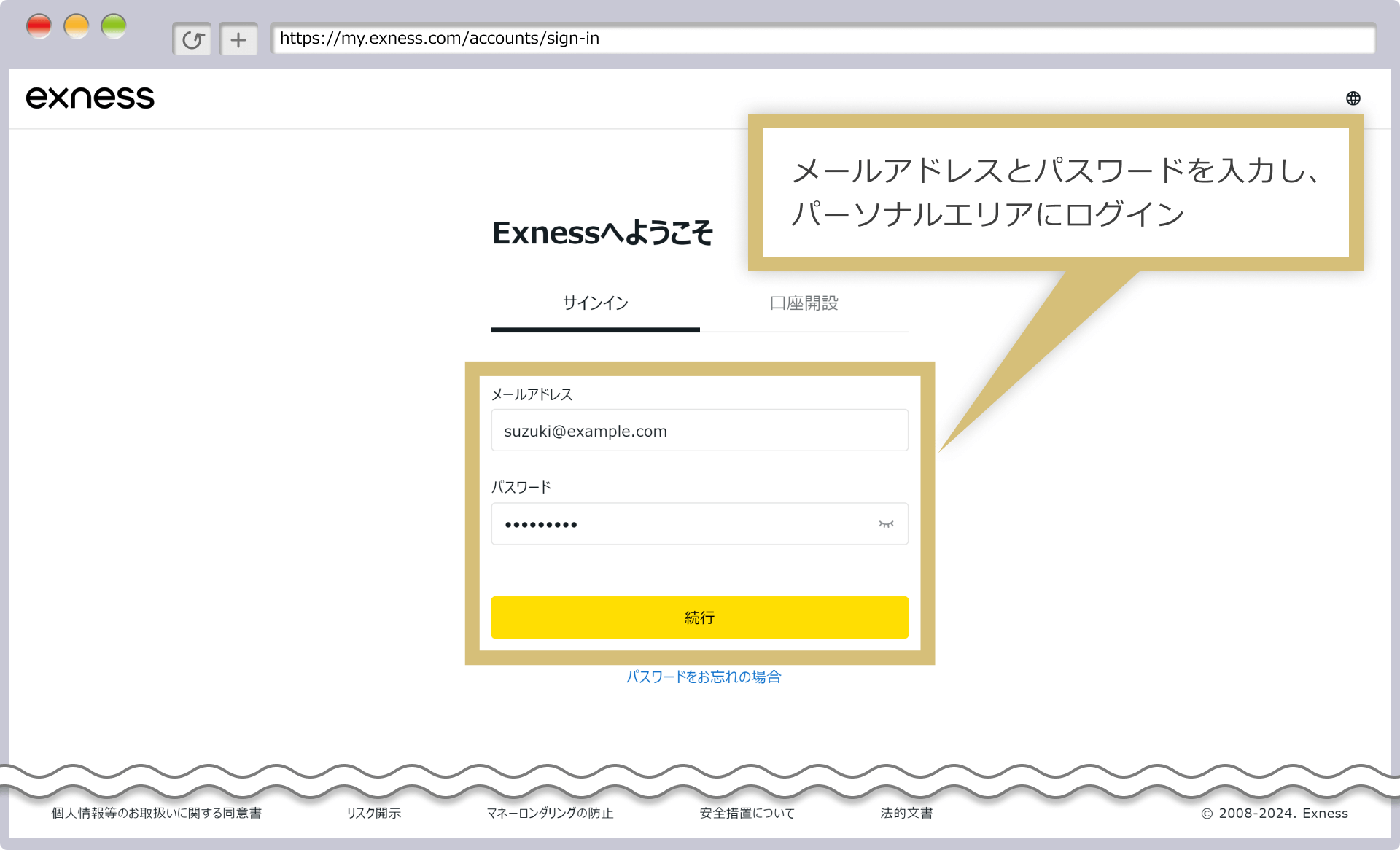Open 個人情報等のお取扱いに関する同意書
The image size is (1400, 850).
click(x=157, y=813)
